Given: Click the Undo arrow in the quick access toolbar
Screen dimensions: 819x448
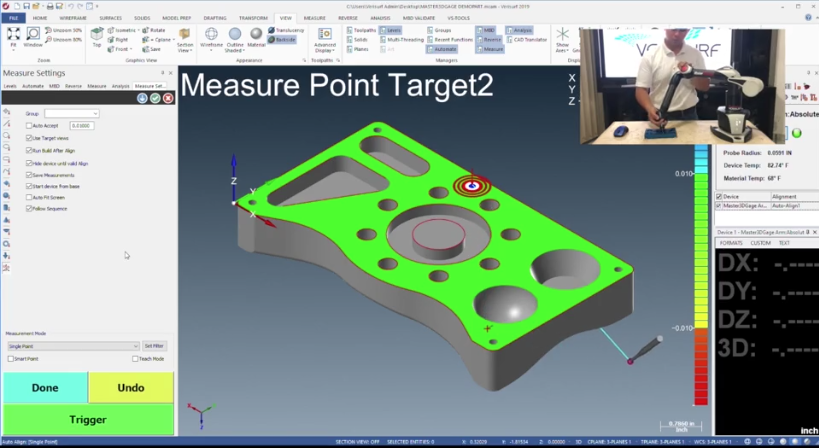Looking at the screenshot, I should tap(70, 6).
